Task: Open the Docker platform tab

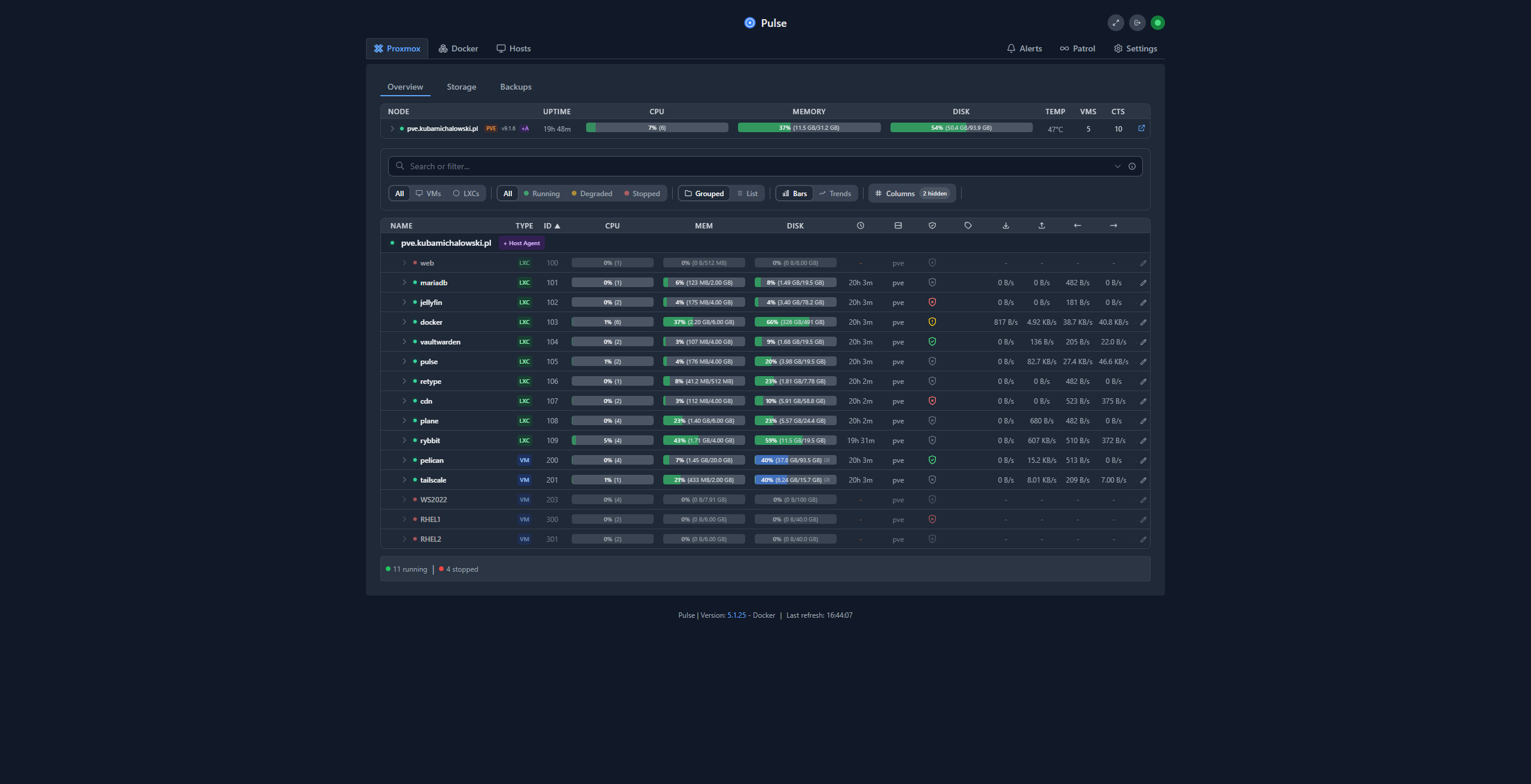Action: tap(458, 48)
